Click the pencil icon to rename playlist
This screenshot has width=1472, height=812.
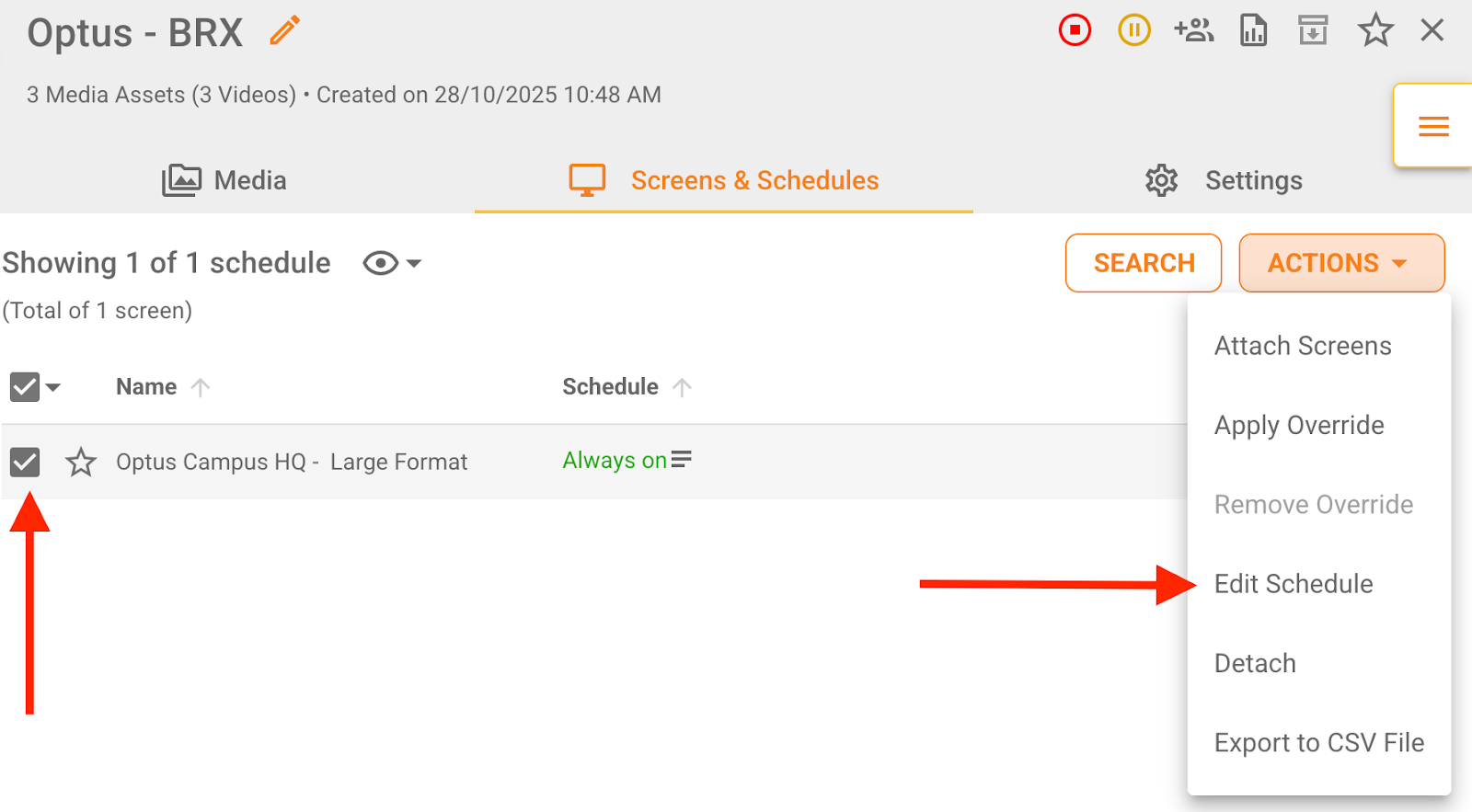pos(285,31)
